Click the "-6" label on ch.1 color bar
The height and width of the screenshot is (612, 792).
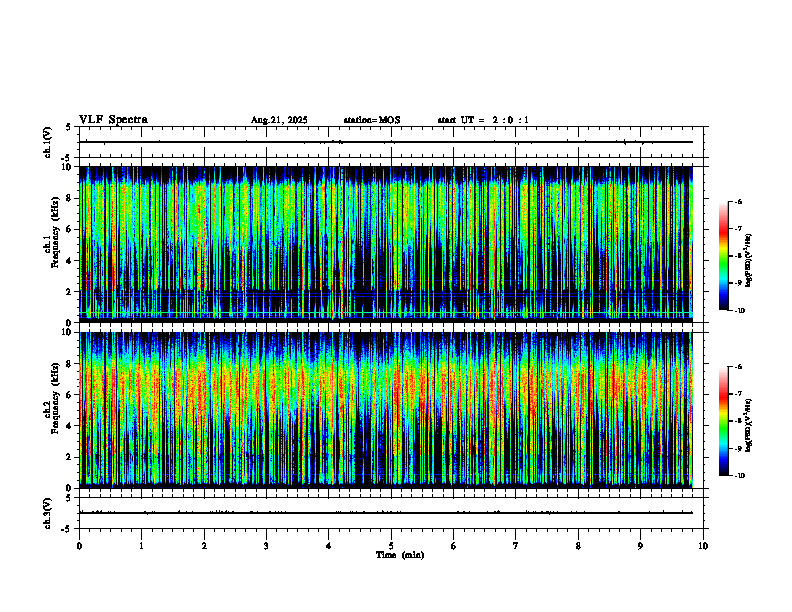pos(738,202)
